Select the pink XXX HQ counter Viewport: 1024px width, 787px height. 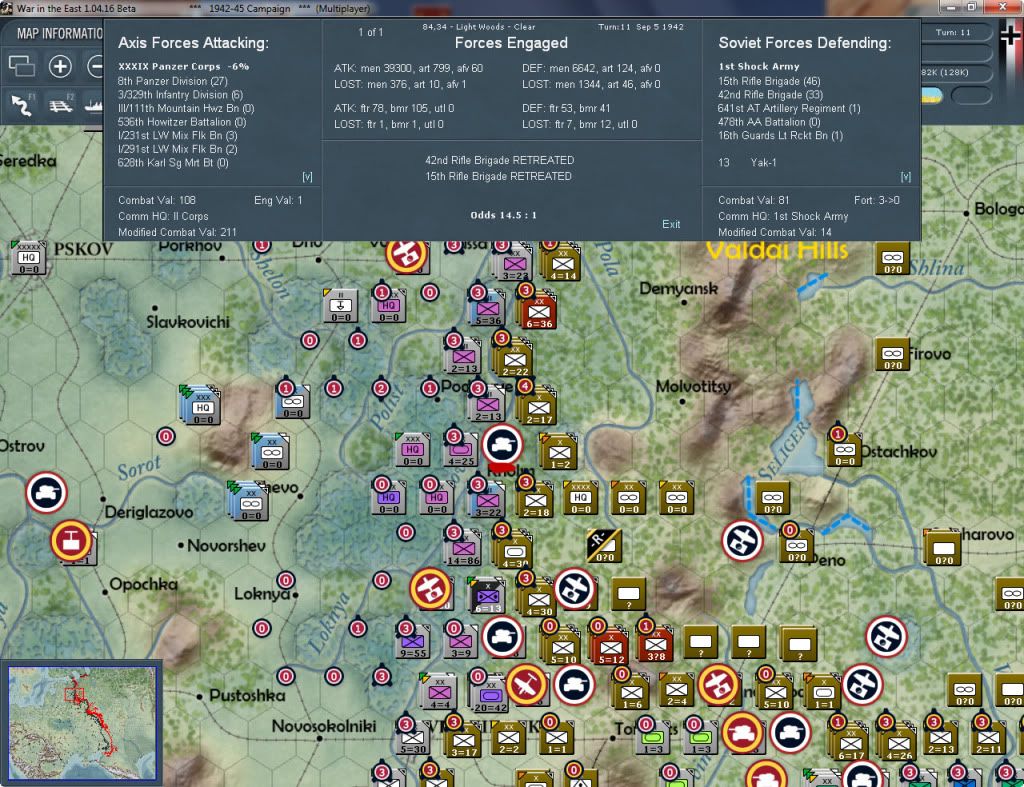413,450
